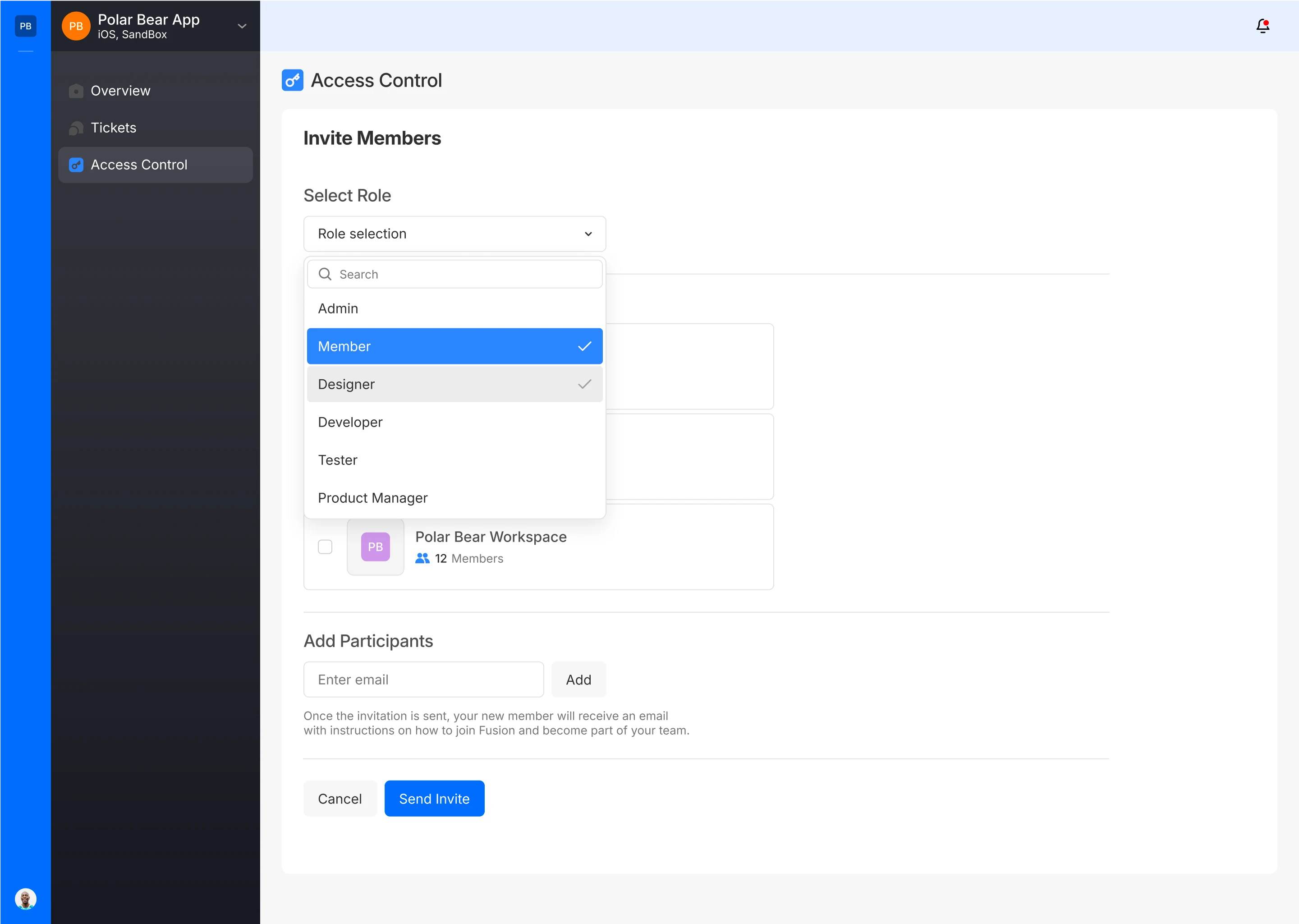The image size is (1299, 924).
Task: Open the user avatar at bottom left
Action: (x=26, y=899)
